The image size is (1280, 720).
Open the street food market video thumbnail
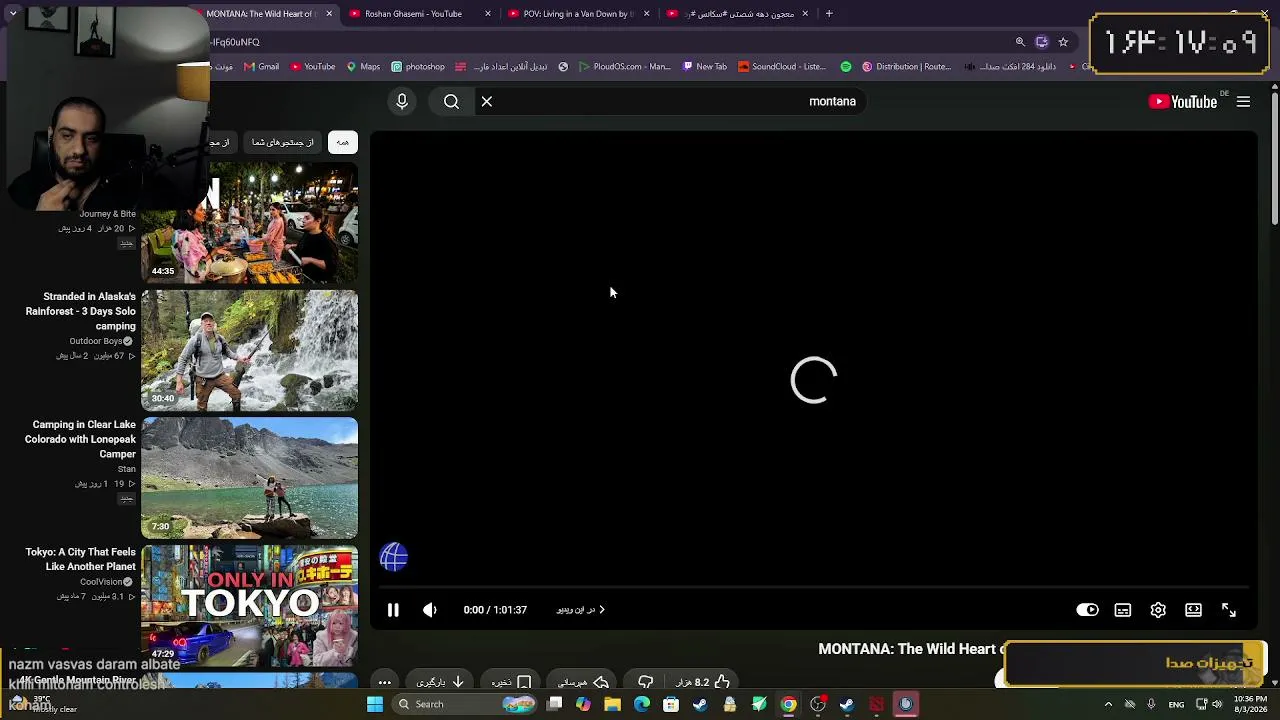point(249,222)
